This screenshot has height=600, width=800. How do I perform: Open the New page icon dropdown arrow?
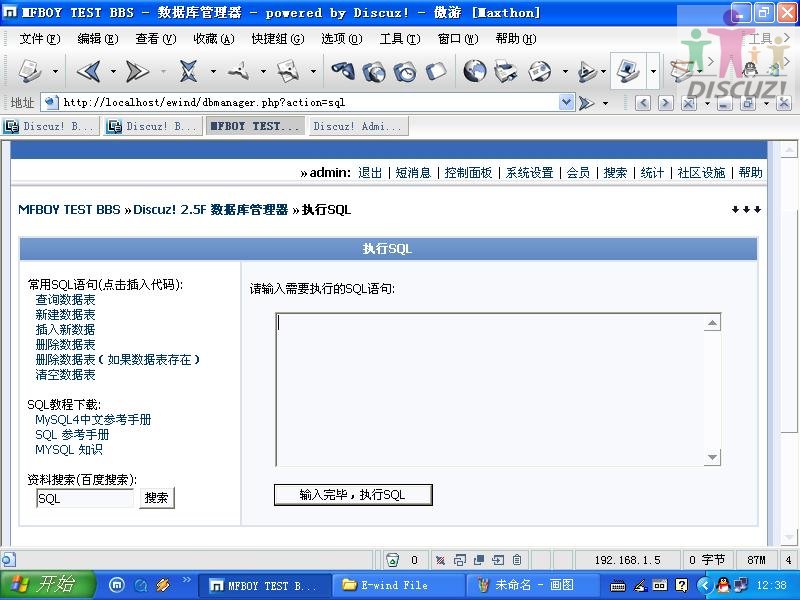[55, 71]
